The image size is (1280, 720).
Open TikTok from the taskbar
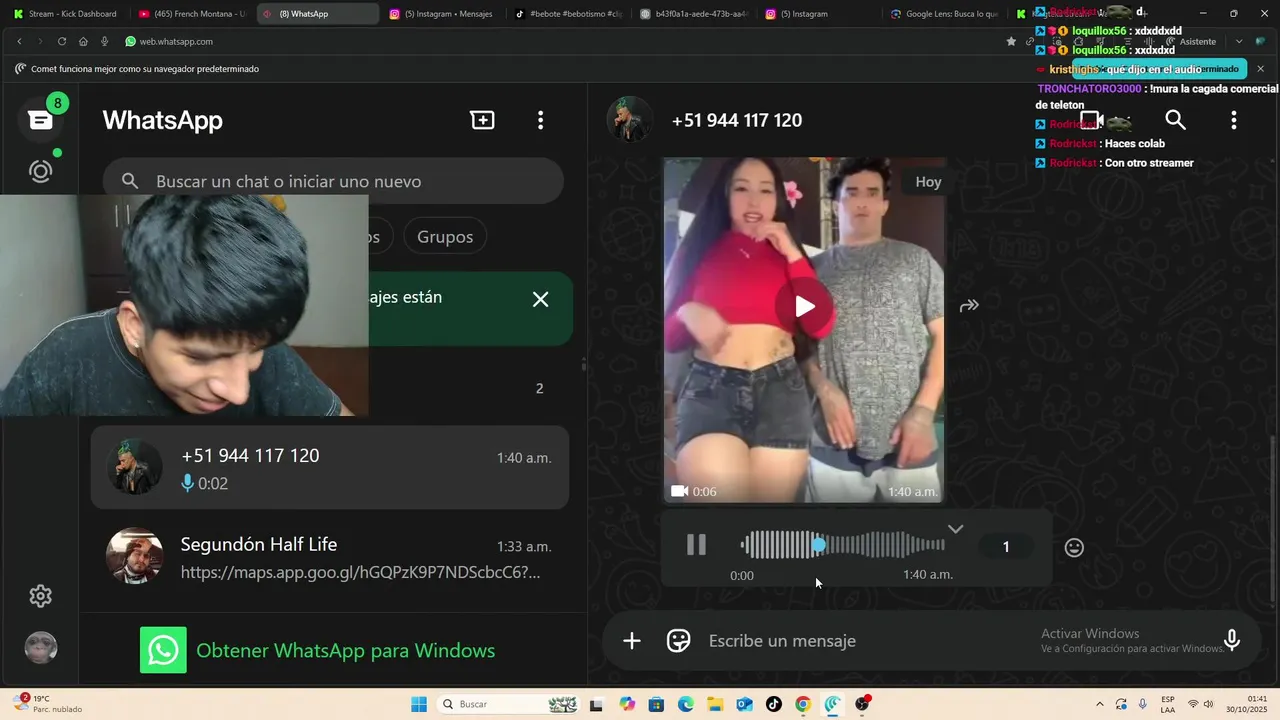[x=773, y=704]
